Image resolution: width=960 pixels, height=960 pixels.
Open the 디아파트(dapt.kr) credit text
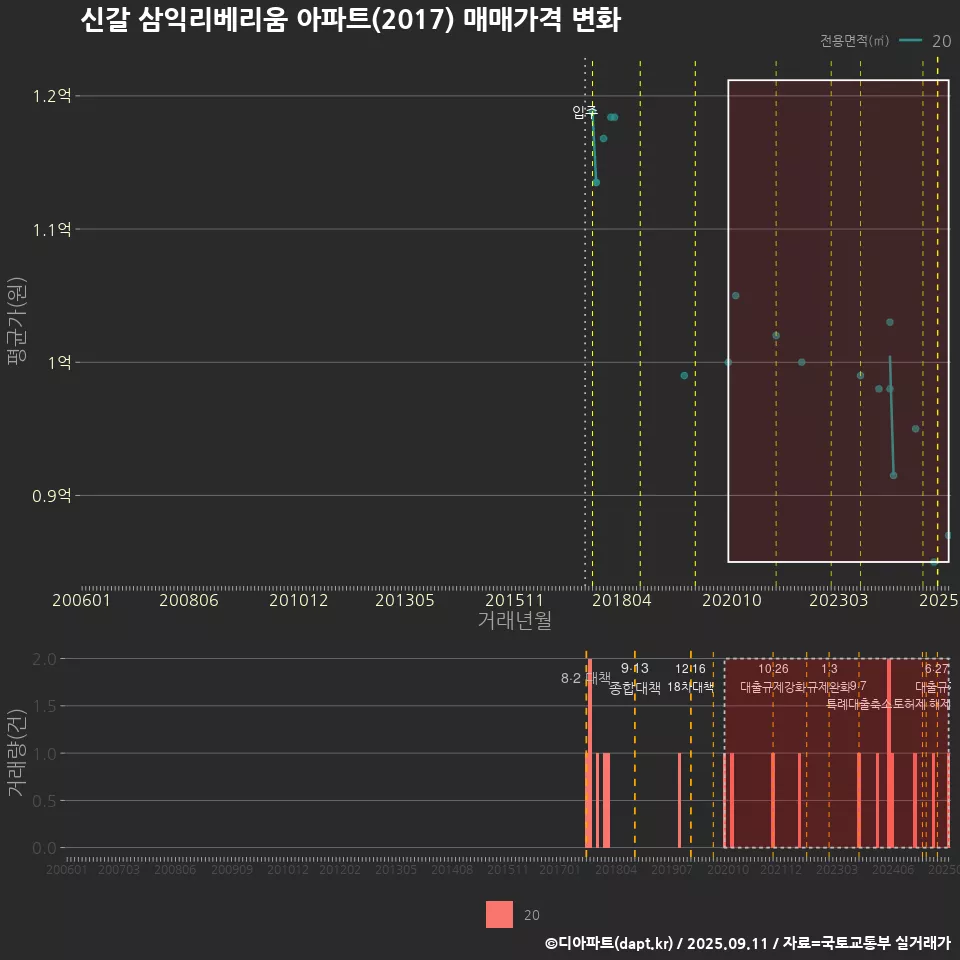tap(610, 943)
